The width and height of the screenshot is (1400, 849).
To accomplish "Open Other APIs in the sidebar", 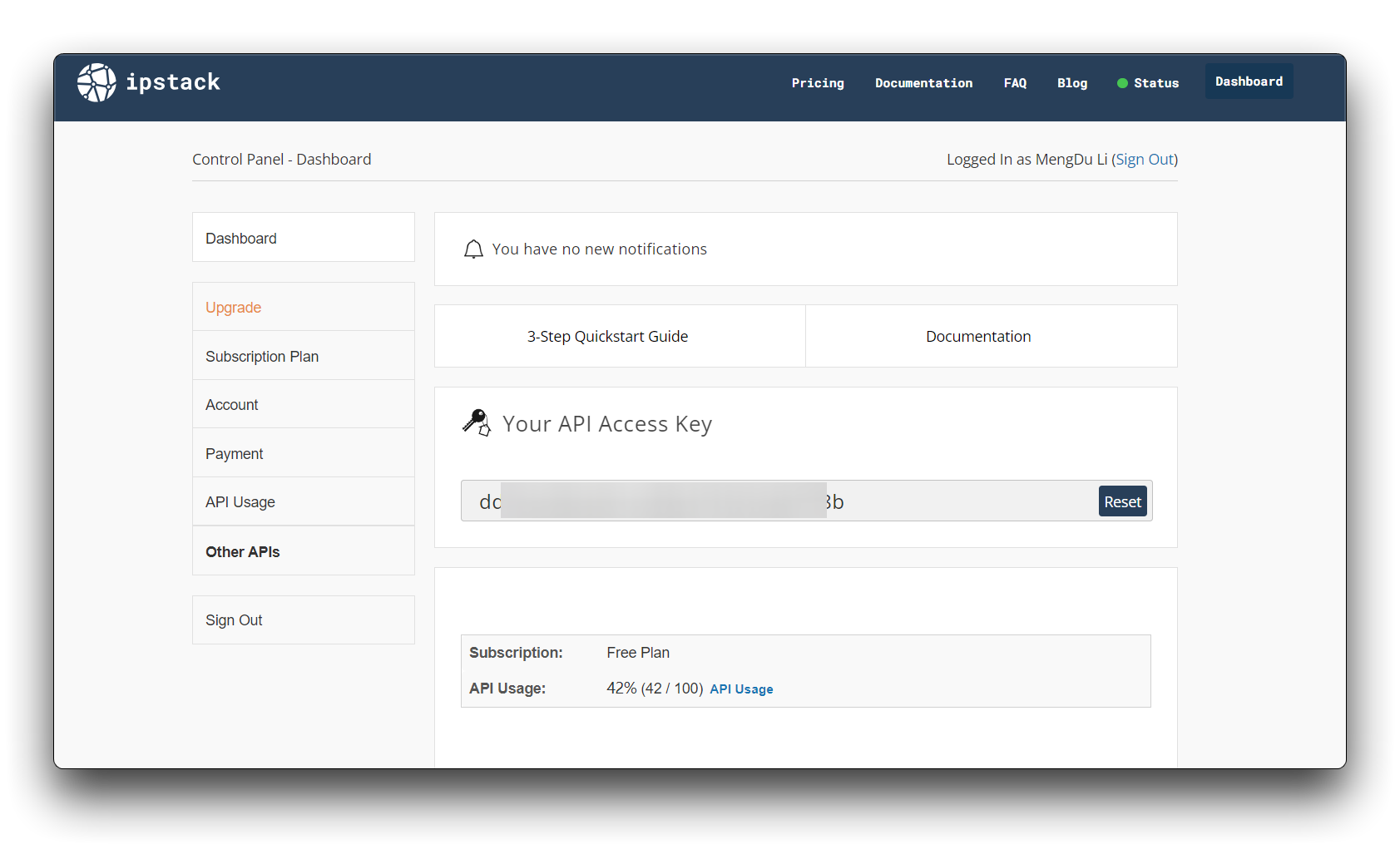I will (304, 551).
